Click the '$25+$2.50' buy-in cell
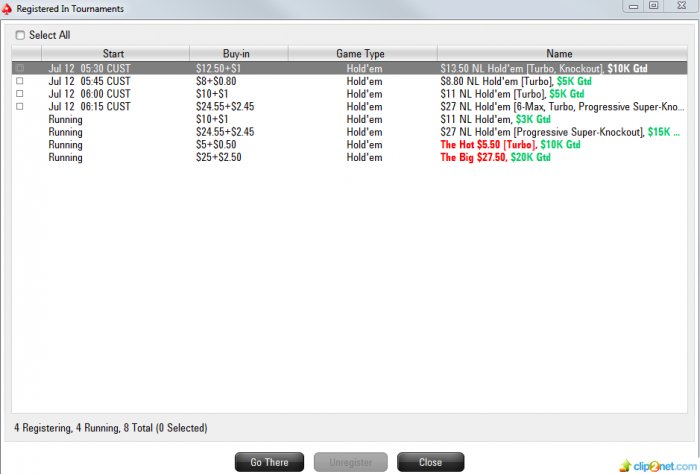The height and width of the screenshot is (474, 700). 218,157
